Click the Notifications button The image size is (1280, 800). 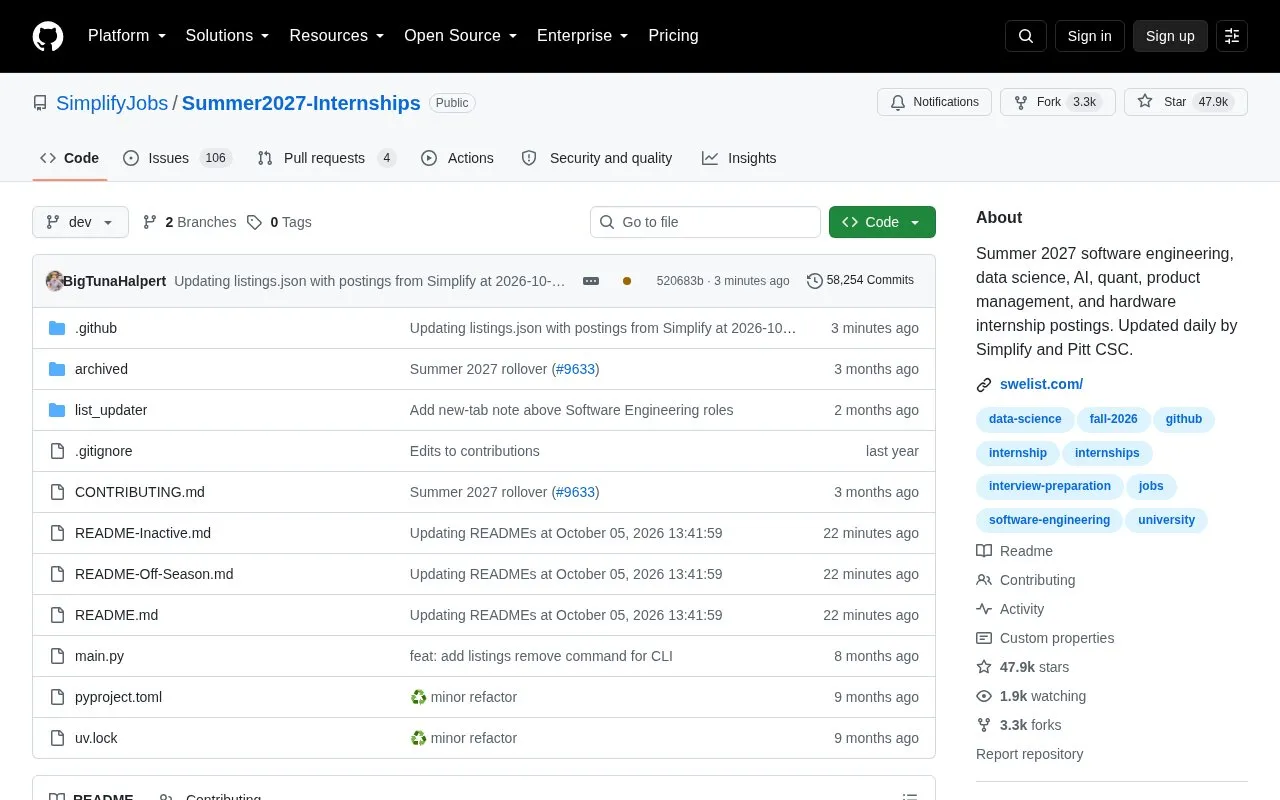click(934, 102)
